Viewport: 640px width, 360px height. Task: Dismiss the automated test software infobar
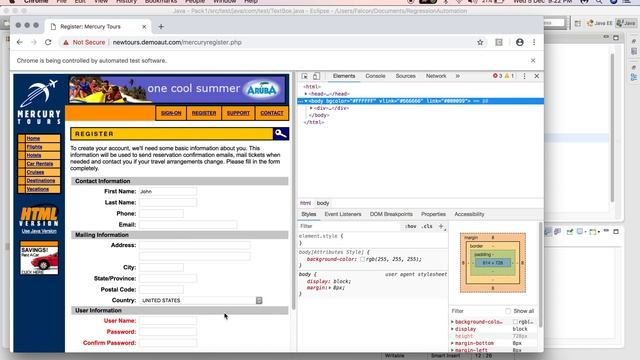533,60
